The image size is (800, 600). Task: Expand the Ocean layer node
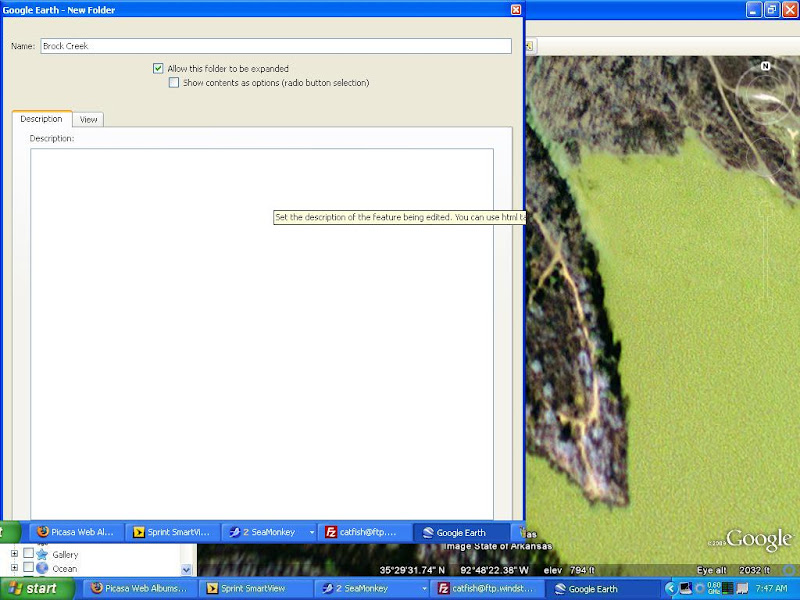(x=14, y=568)
